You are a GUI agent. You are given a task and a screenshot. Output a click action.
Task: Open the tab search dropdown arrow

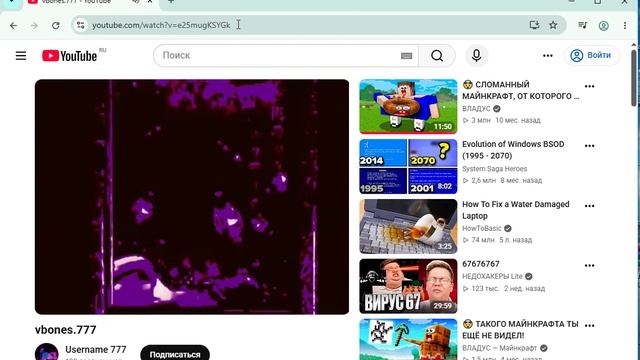(11, 2)
